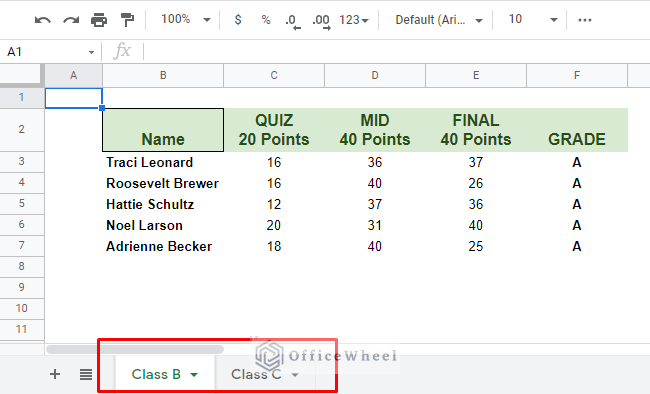Format as currency with dollar icon

click(238, 19)
